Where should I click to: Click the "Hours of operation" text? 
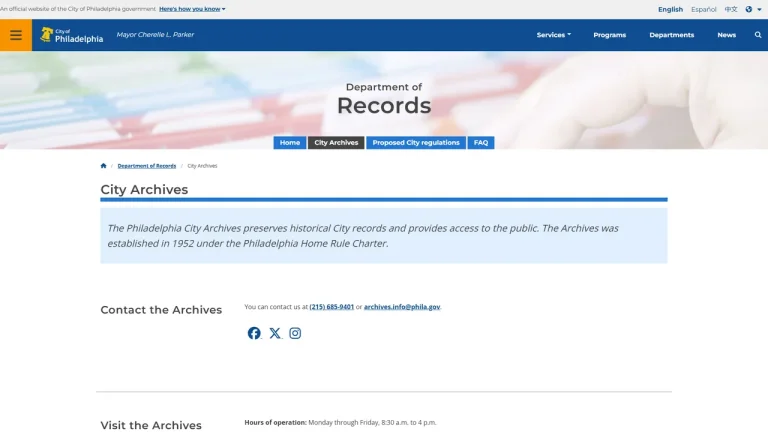(275, 422)
